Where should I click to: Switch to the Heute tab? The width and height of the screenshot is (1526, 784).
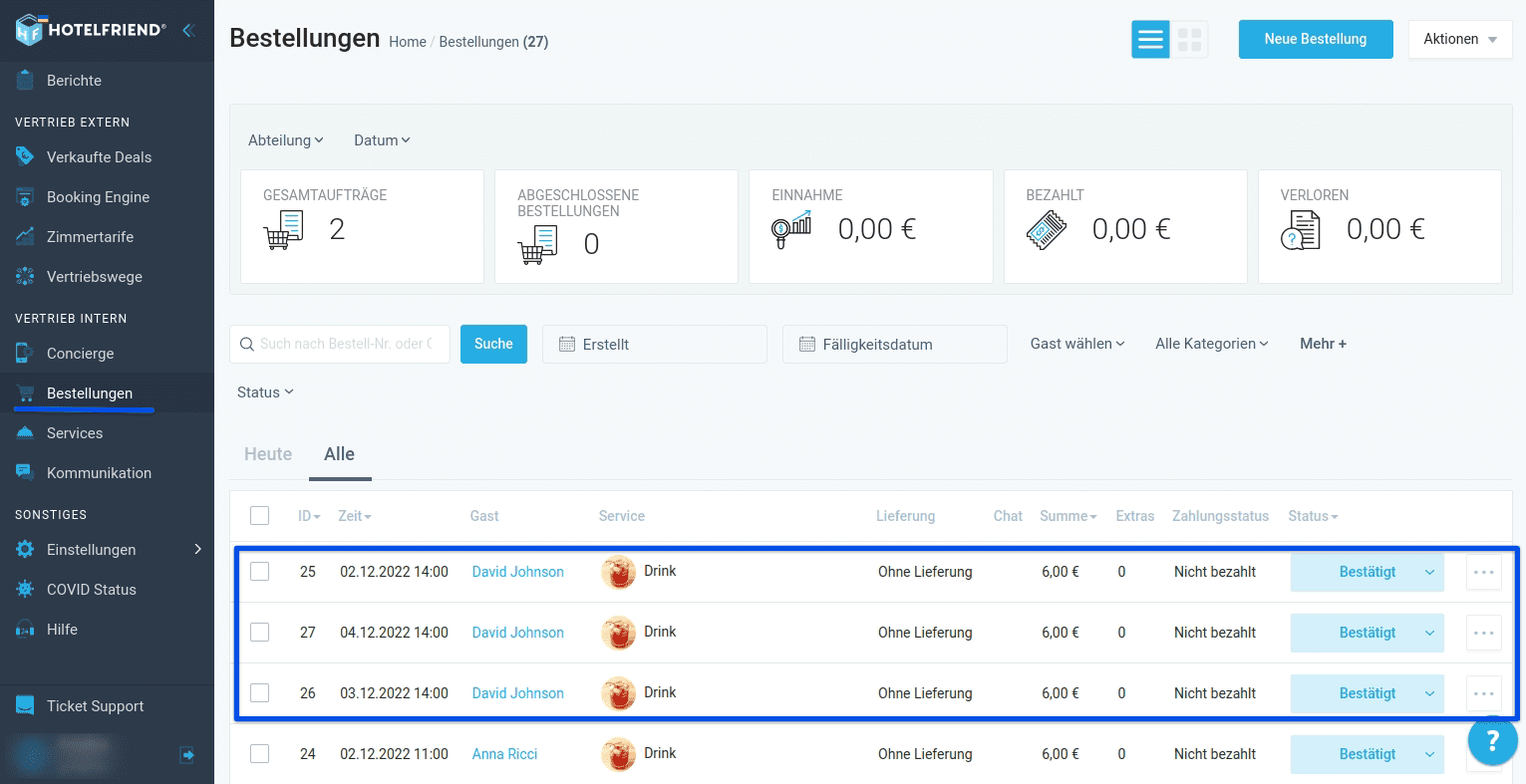click(268, 454)
